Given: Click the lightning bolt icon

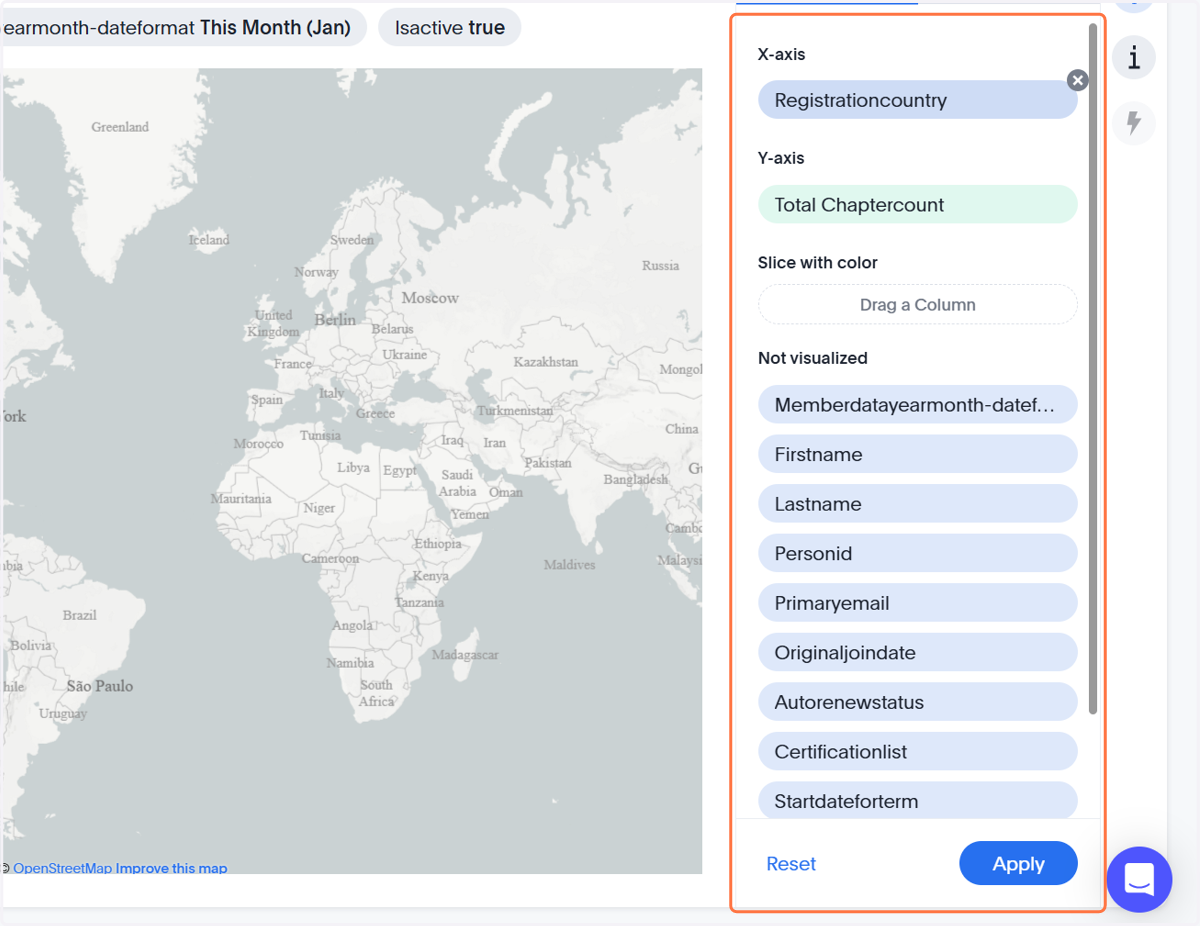Looking at the screenshot, I should (x=1134, y=123).
